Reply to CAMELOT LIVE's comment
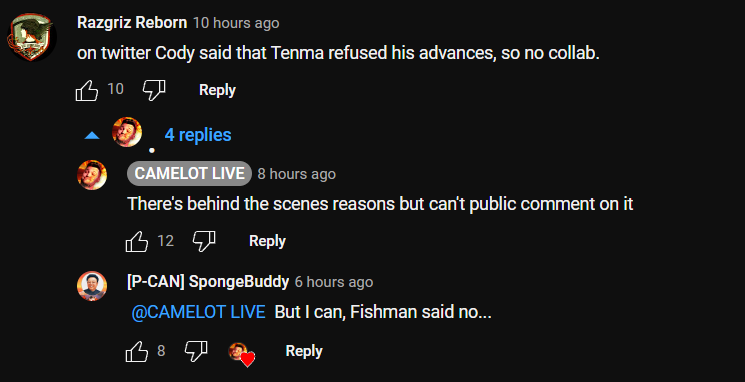Viewport: 745px width, 382px height. coord(267,241)
